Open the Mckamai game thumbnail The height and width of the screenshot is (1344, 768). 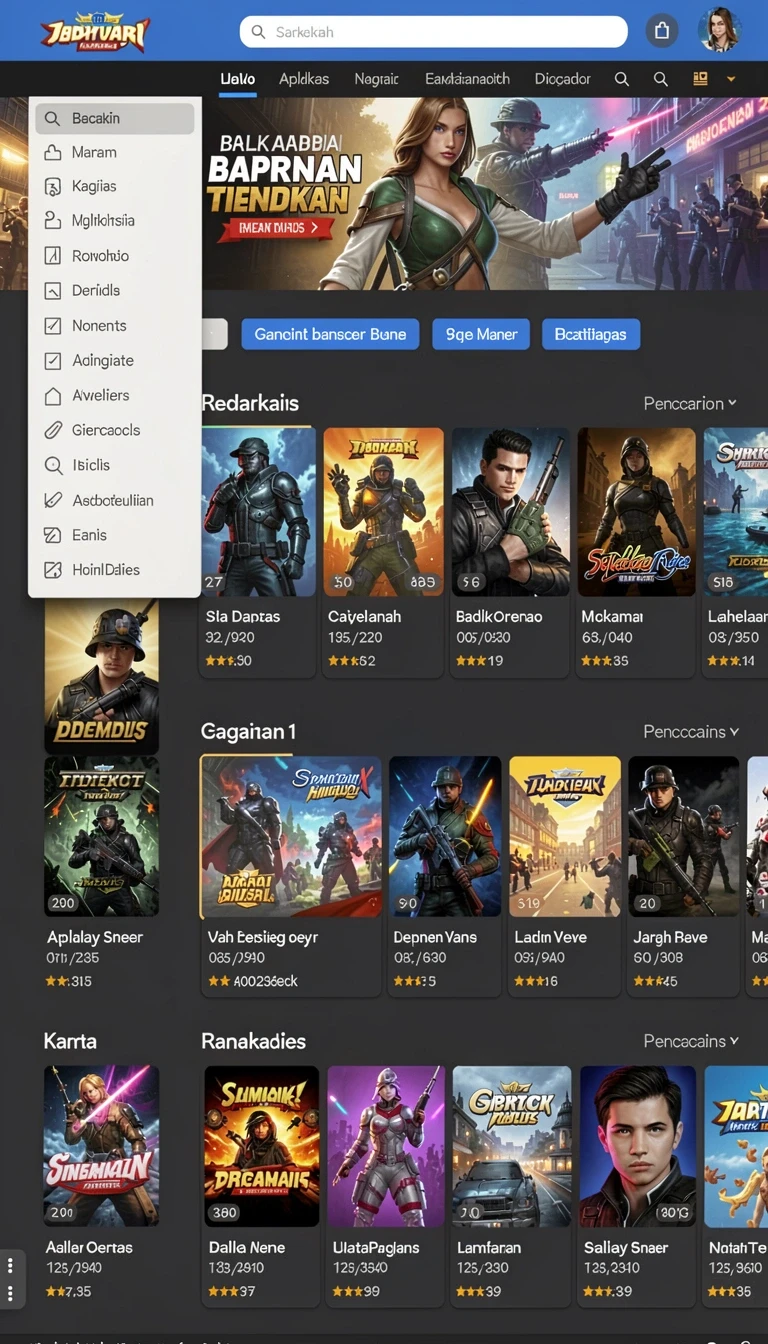636,512
